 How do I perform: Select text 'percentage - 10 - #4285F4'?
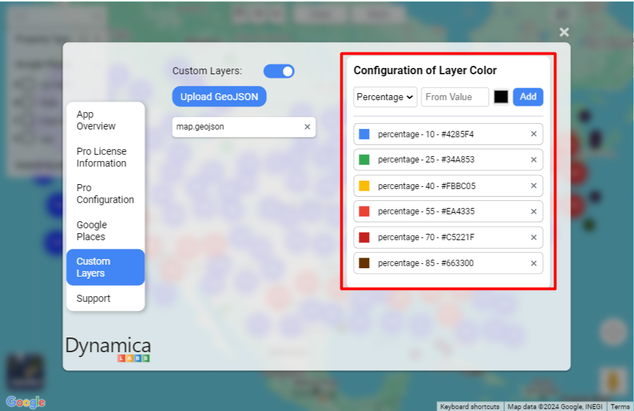coord(426,134)
